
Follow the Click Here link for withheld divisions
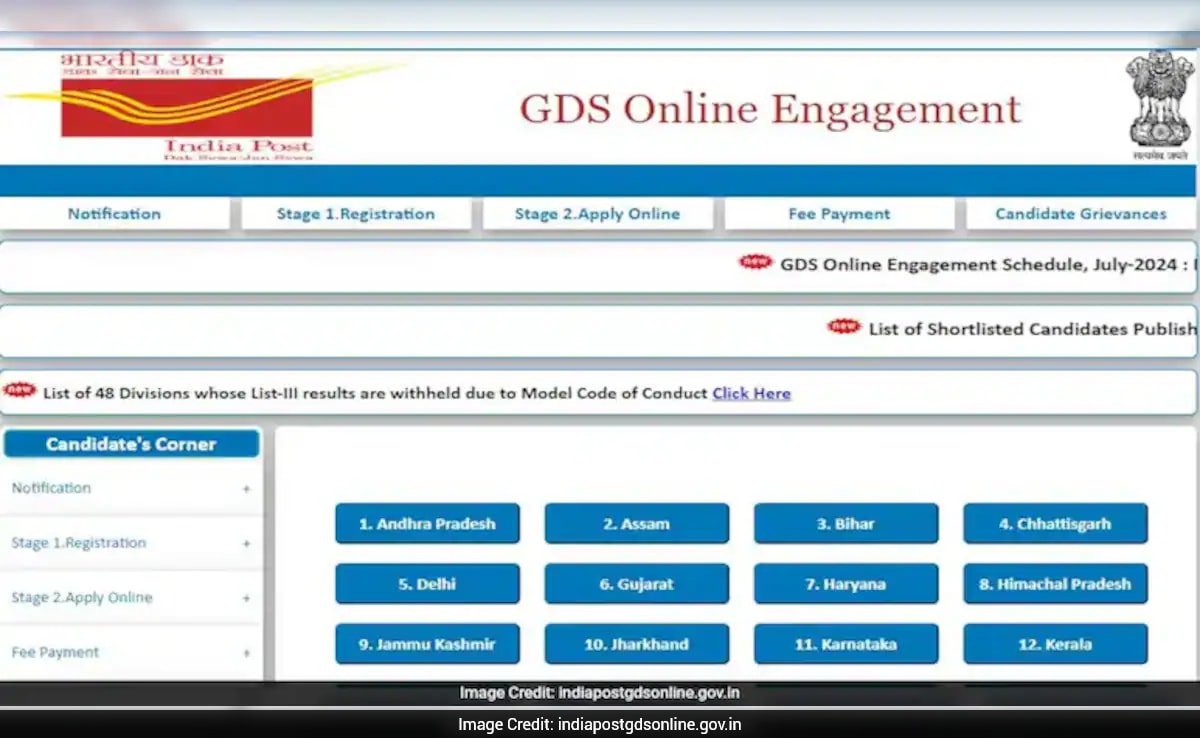coord(751,394)
